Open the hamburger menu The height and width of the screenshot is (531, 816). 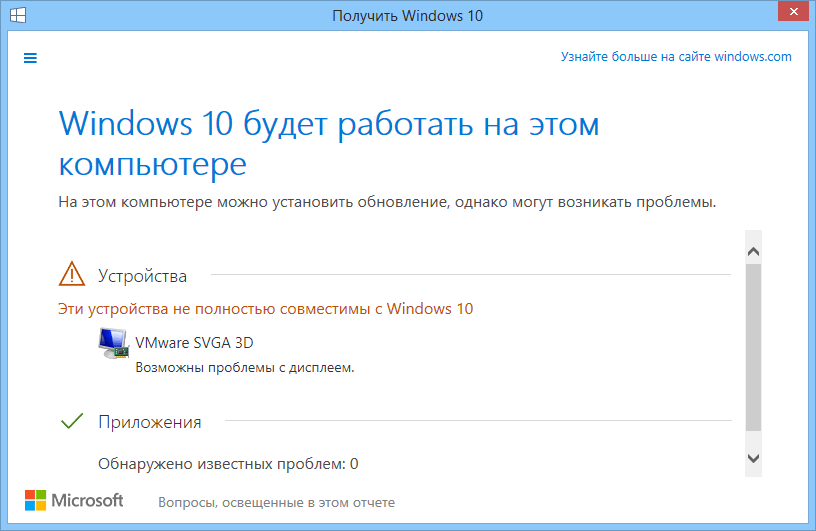point(30,58)
